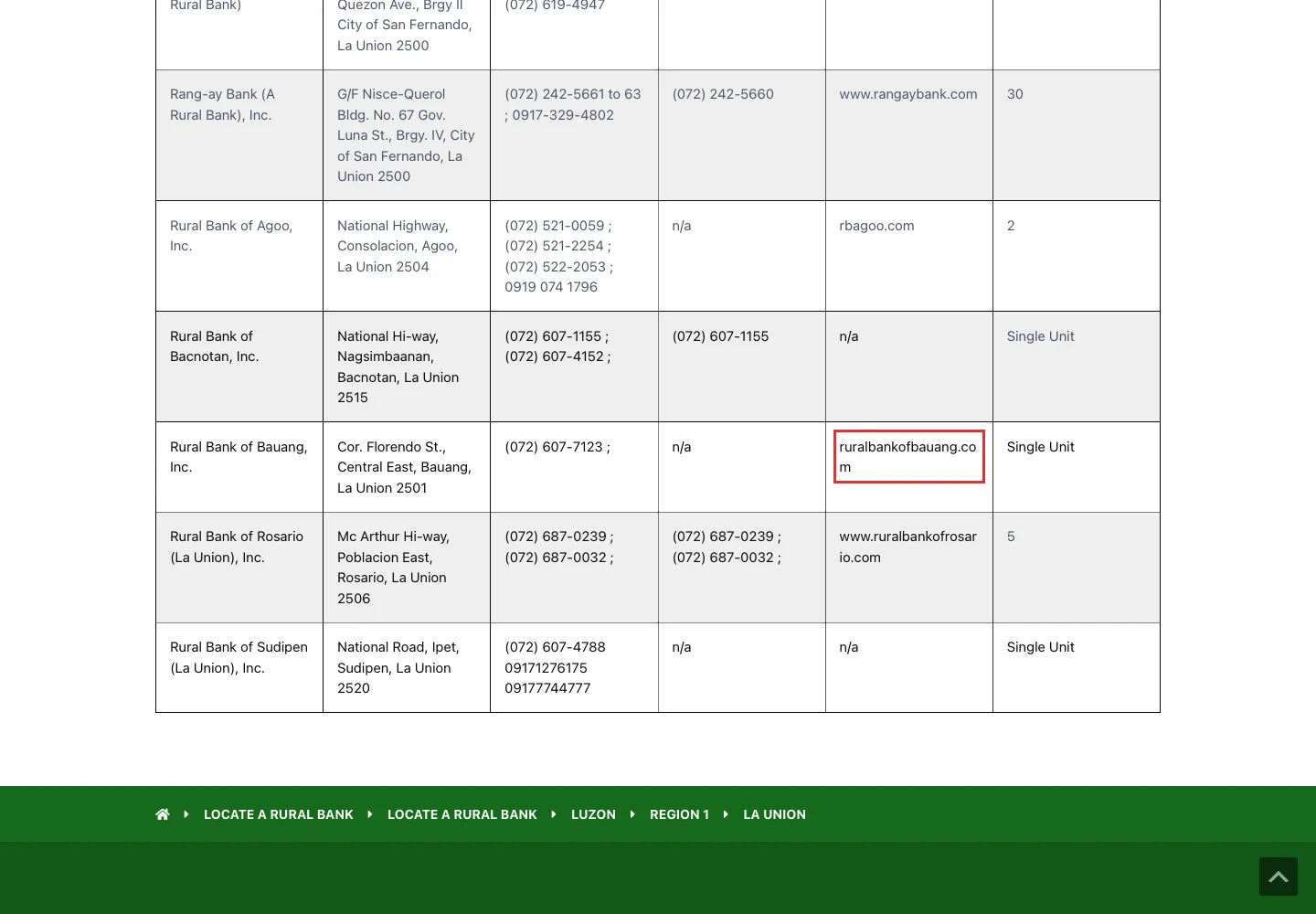Select the LA UNION breadcrumb item
Viewport: 1316px width, 914px height.
coord(774,814)
